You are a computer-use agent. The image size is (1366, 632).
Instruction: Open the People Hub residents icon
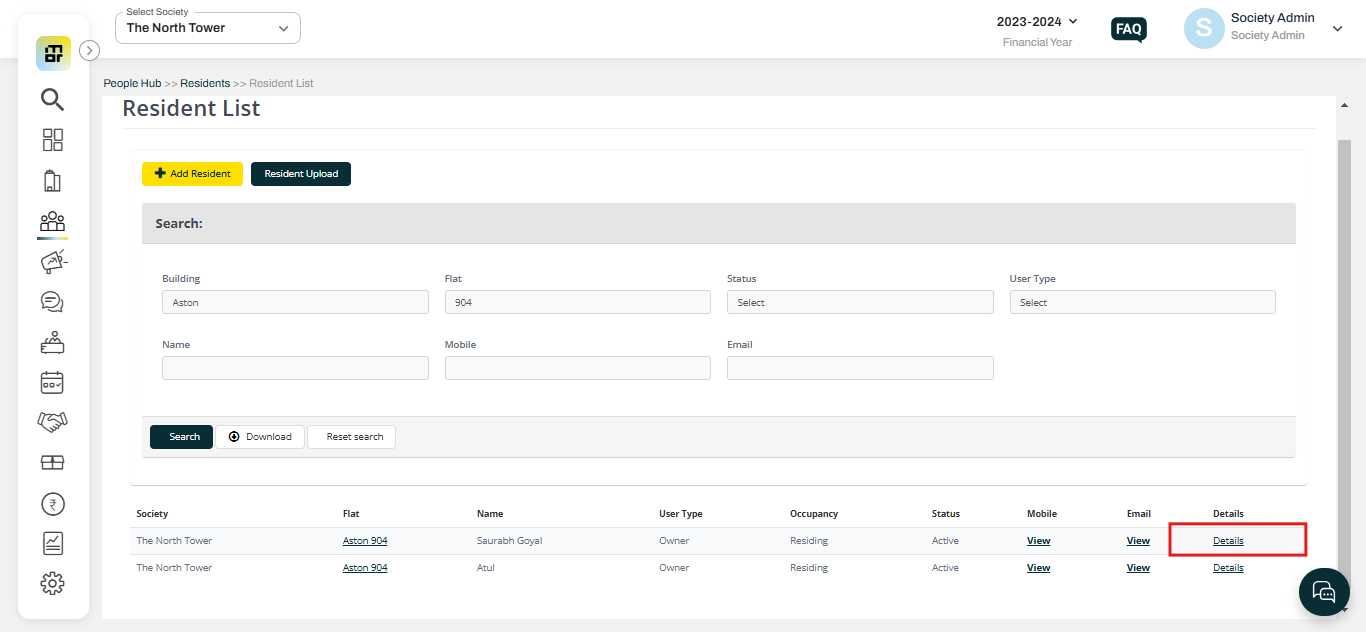coord(53,221)
